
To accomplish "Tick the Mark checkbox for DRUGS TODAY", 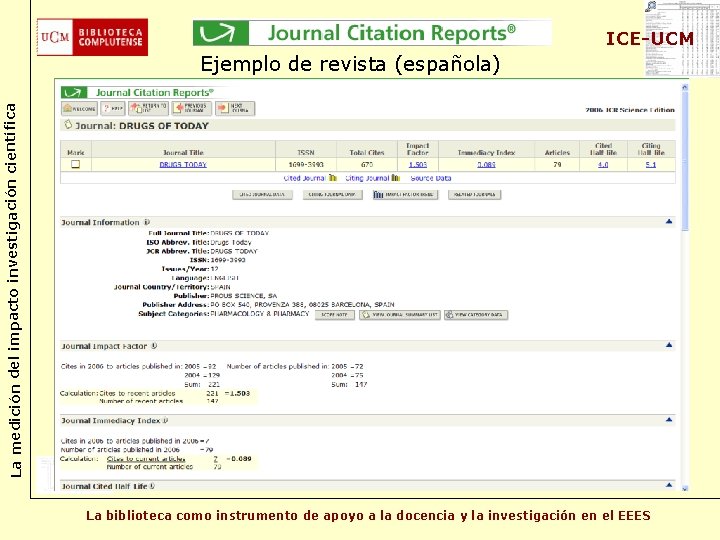I will point(75,164).
